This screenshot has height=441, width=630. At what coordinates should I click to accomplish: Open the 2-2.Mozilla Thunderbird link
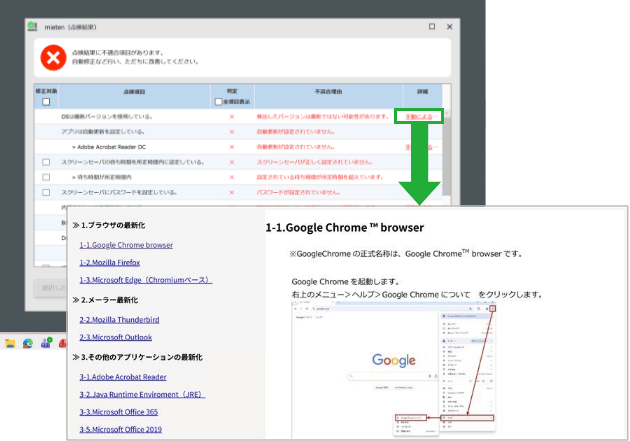119,320
